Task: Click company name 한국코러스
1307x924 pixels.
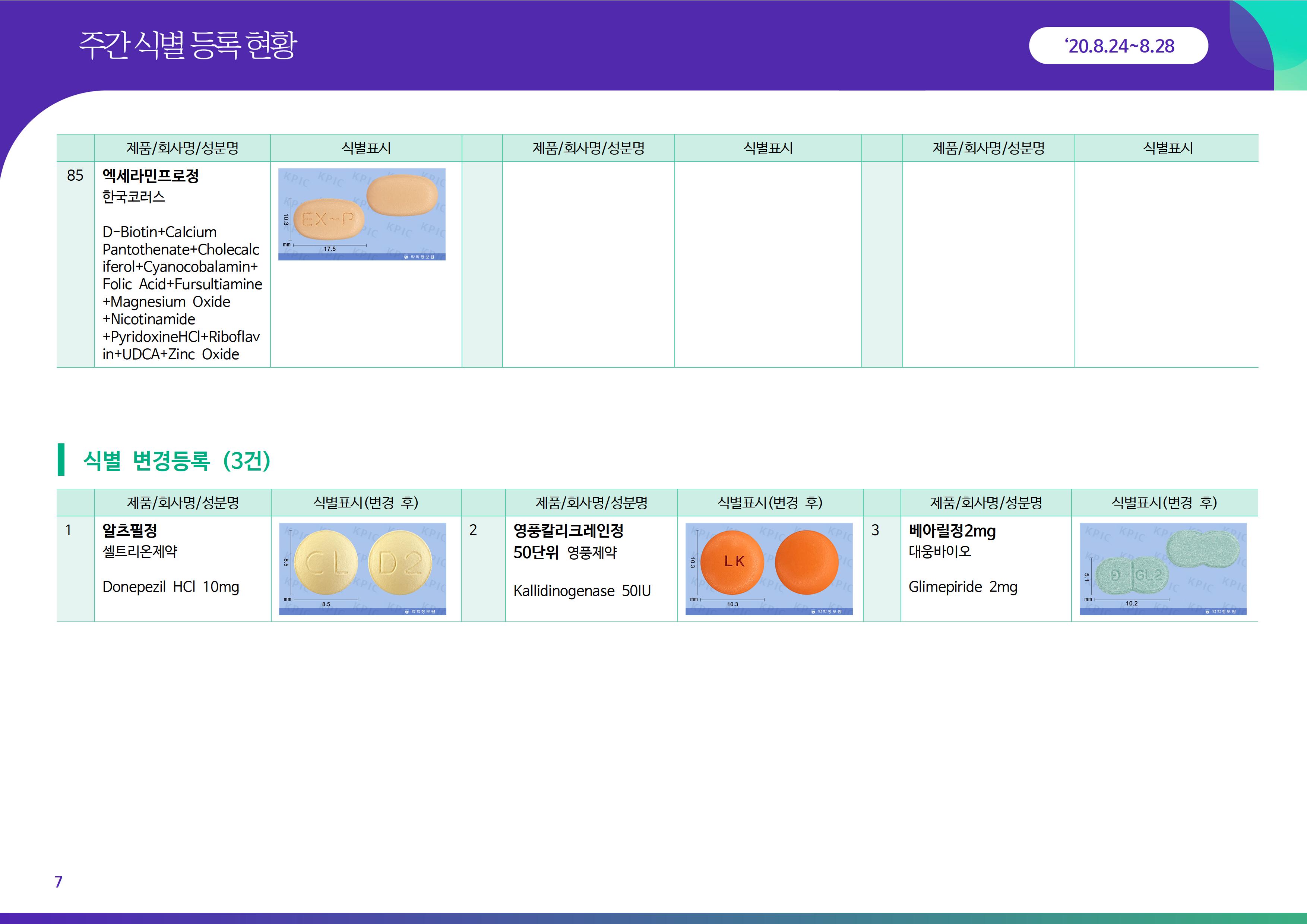Action: pos(134,197)
